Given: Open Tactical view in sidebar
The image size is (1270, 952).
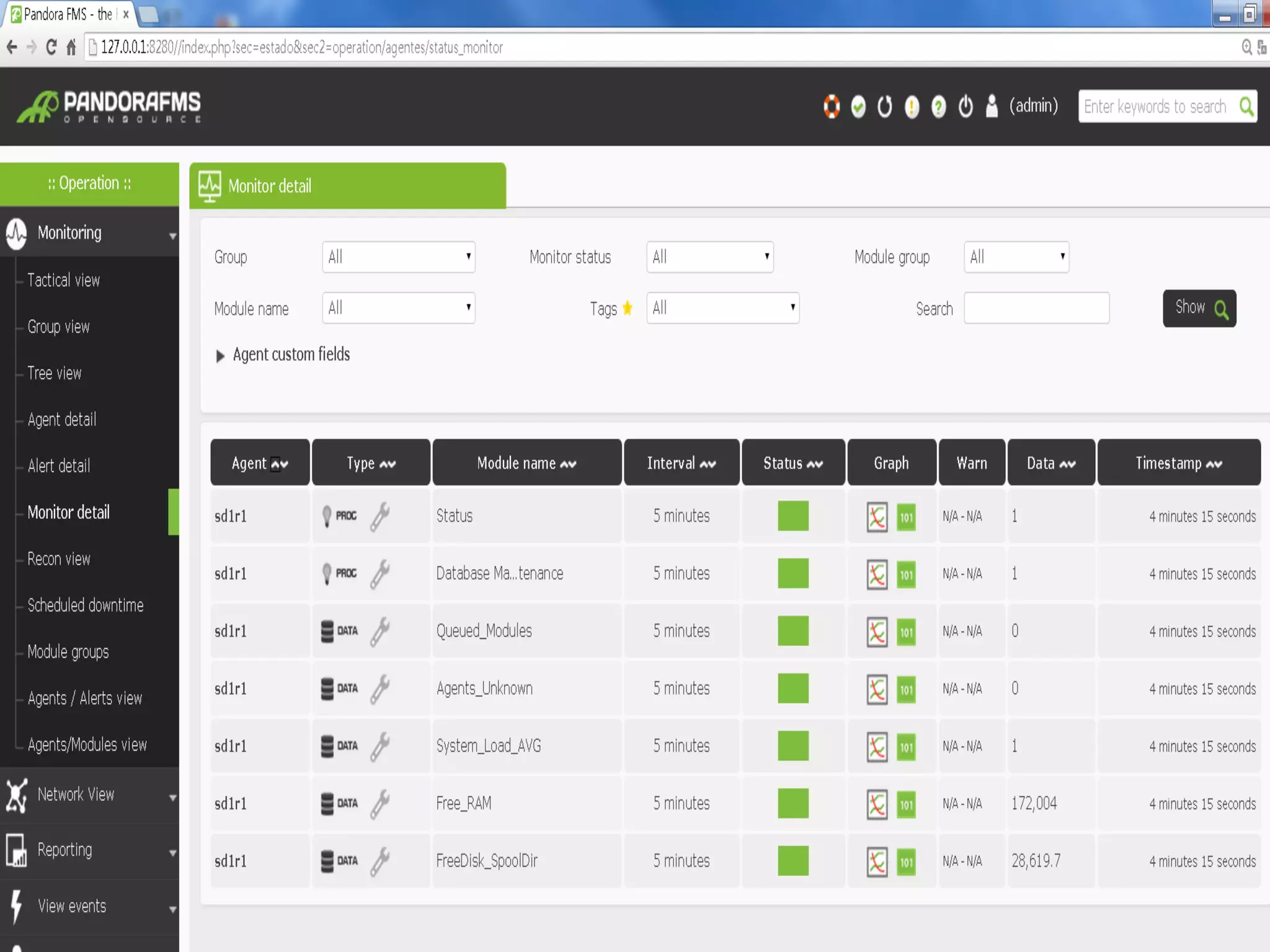Looking at the screenshot, I should pos(63,280).
